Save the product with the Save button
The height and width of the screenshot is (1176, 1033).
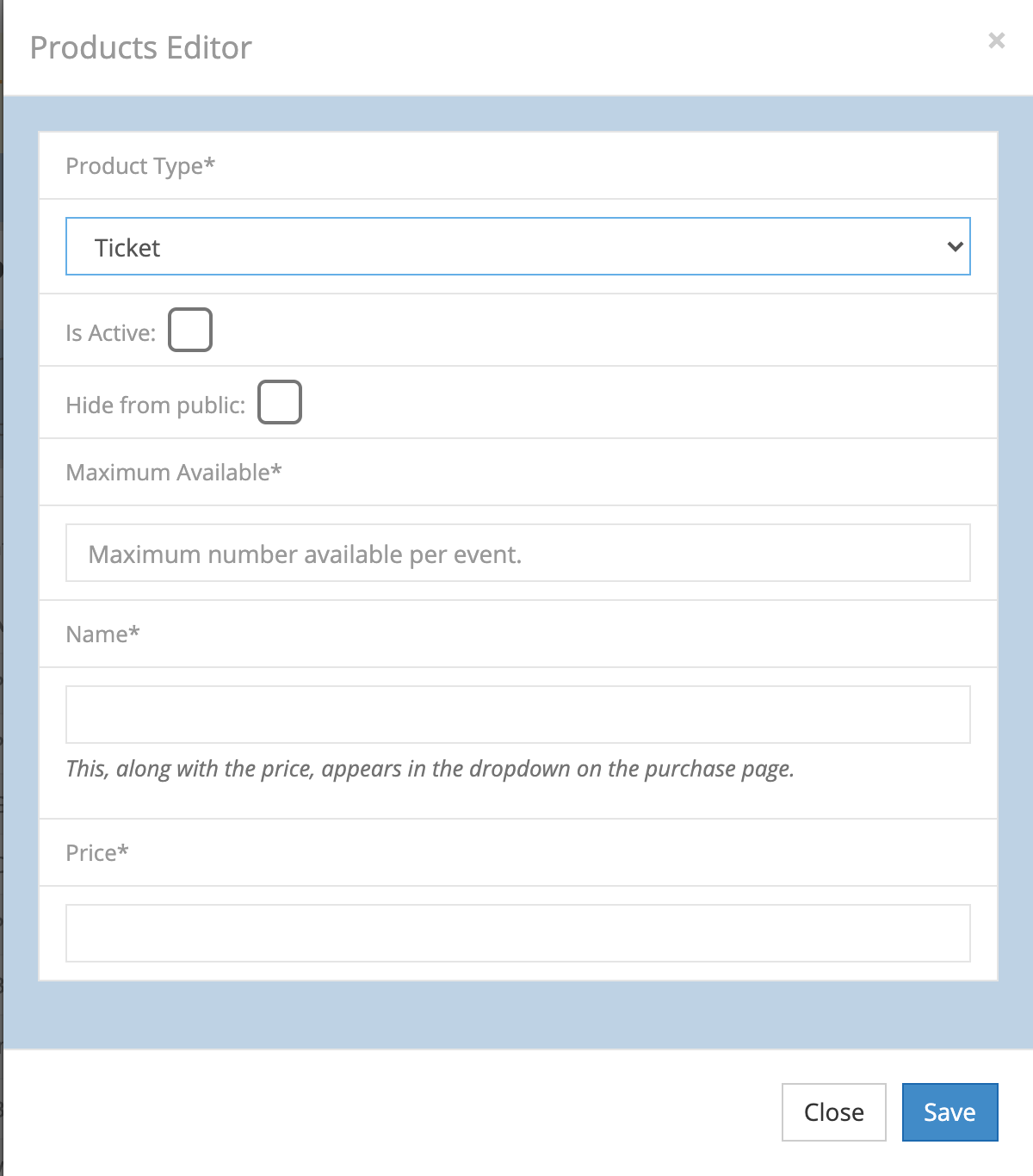point(949,1112)
